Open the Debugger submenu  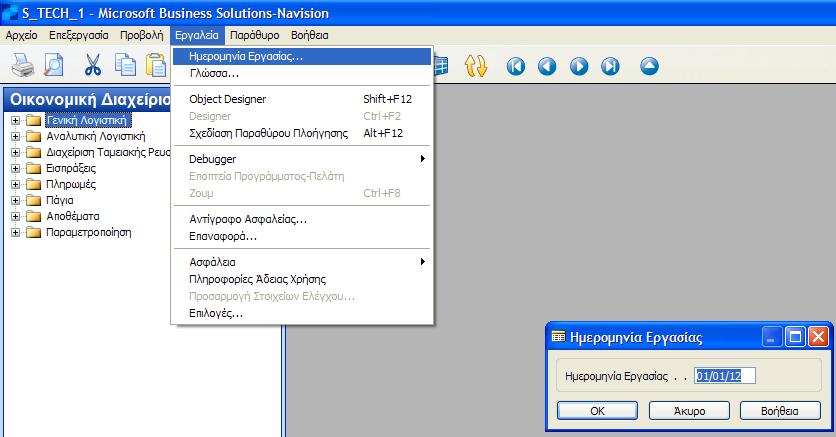click(x=302, y=159)
